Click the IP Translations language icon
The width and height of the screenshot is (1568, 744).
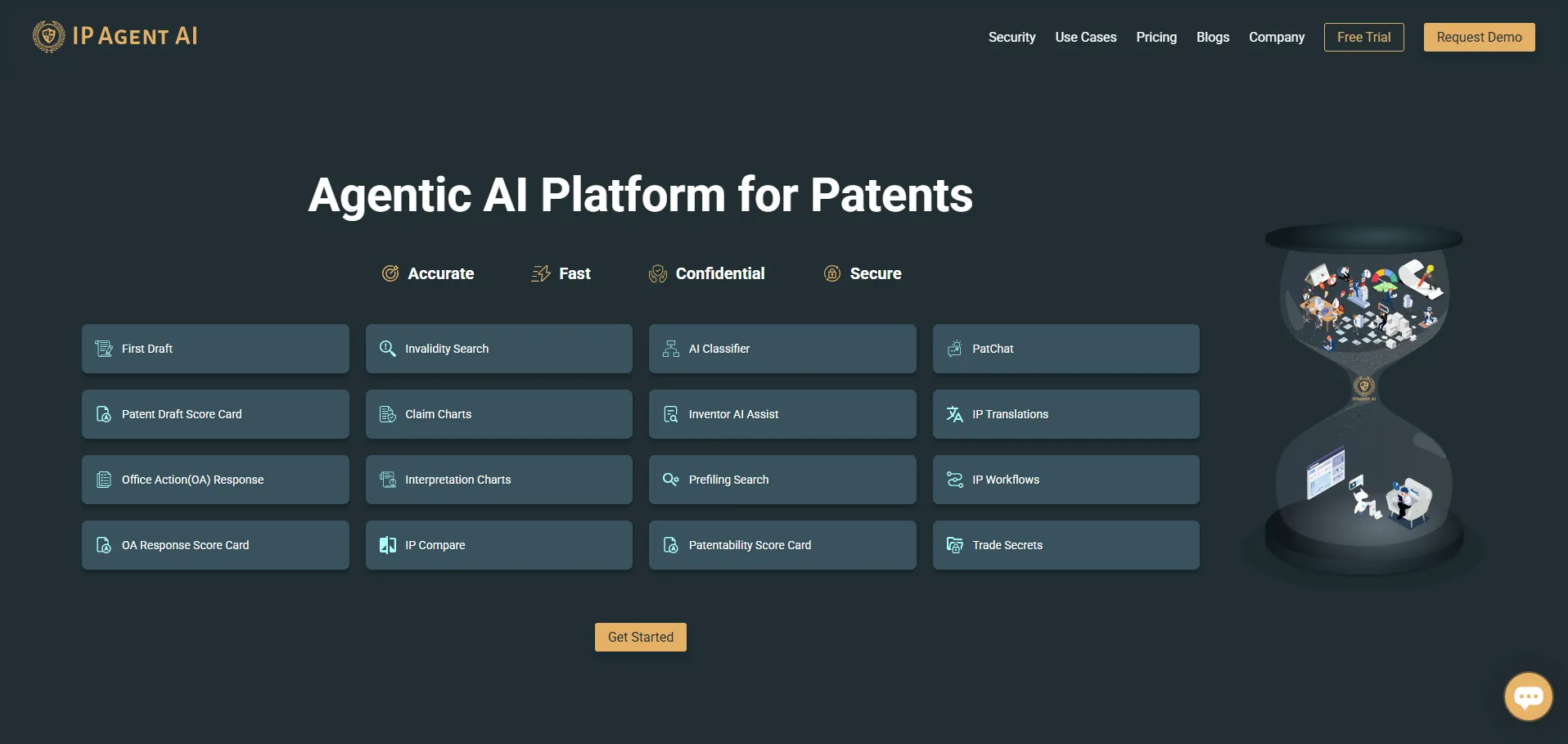coord(954,414)
